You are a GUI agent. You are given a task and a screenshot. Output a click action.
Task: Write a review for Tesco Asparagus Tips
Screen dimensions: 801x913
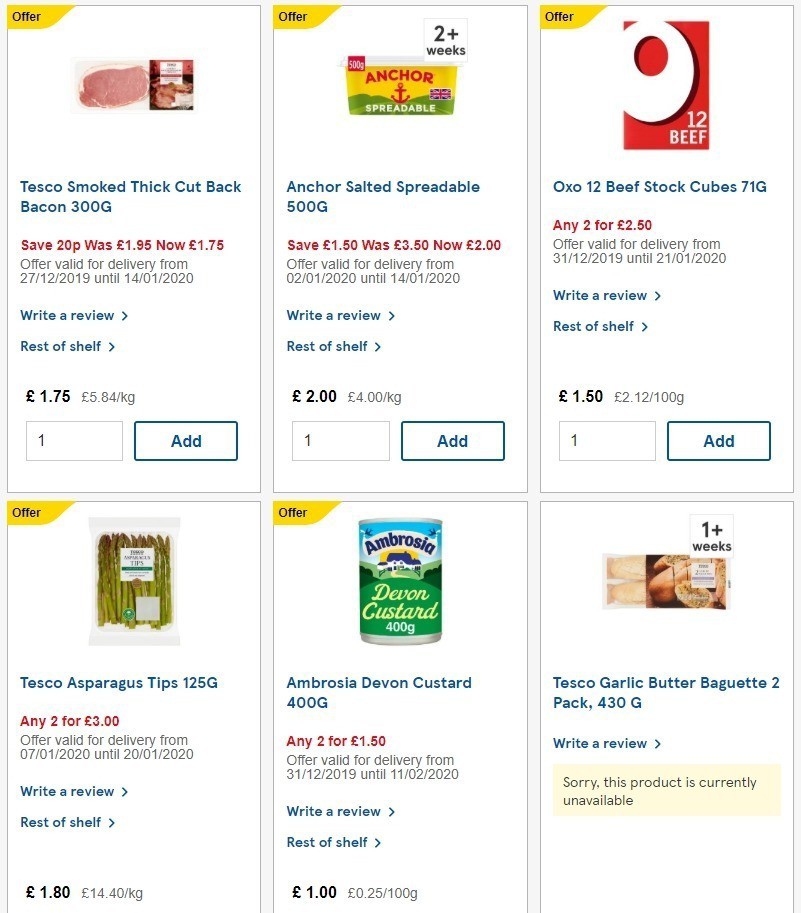pyautogui.click(x=69, y=791)
